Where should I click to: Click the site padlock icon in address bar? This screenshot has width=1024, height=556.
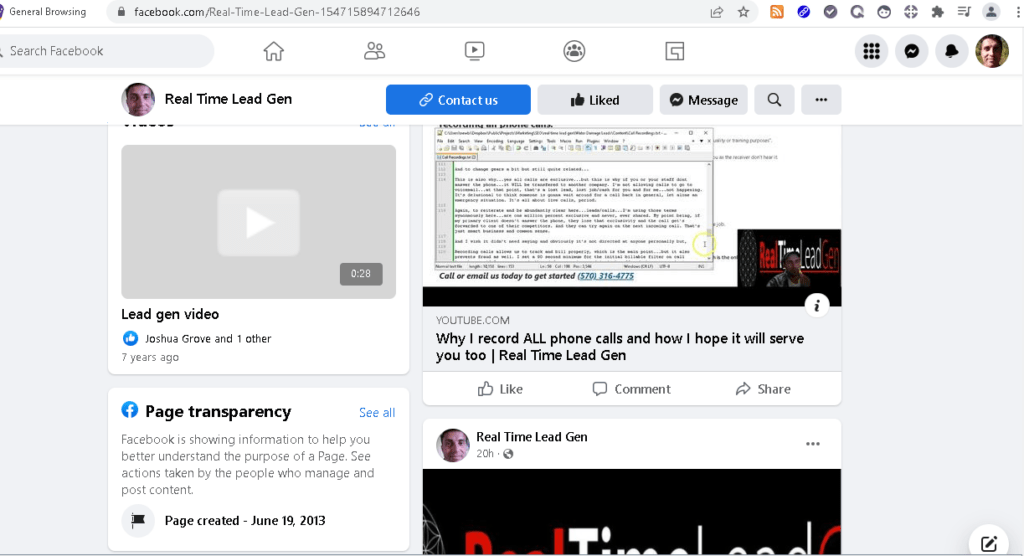(121, 12)
